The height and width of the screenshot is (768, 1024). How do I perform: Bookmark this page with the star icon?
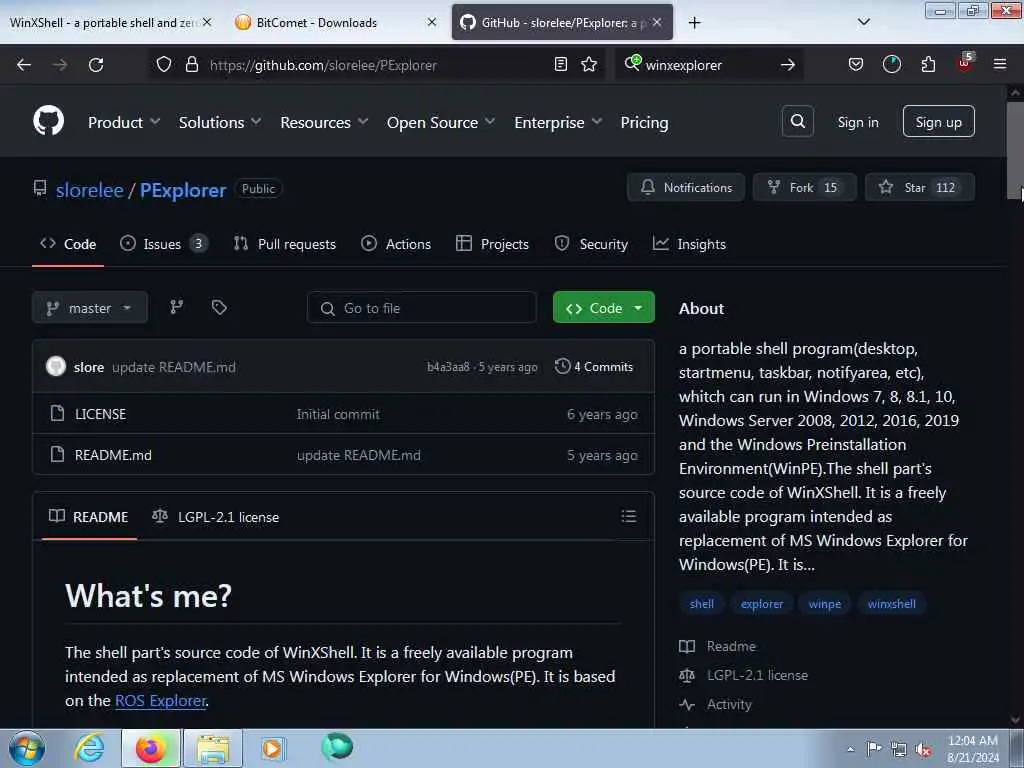click(589, 64)
